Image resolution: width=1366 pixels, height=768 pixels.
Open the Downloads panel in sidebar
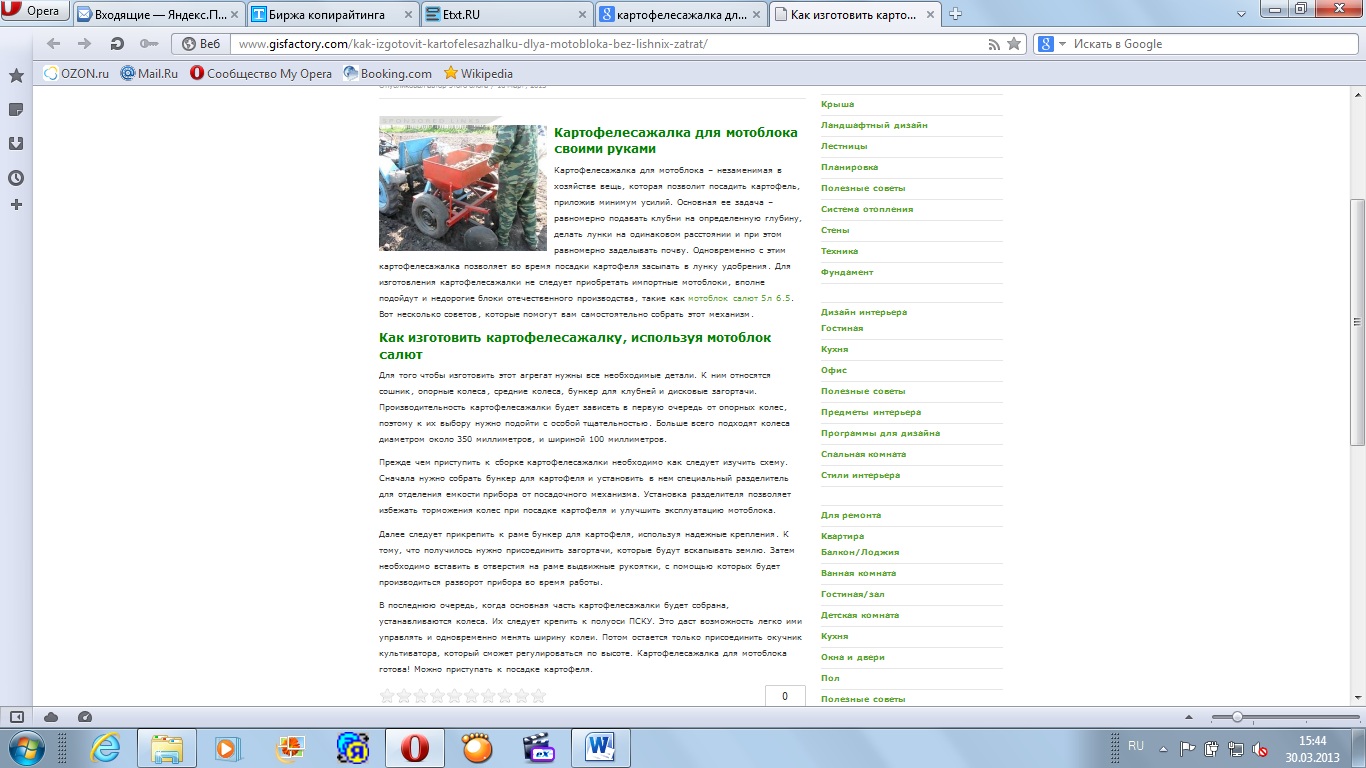tap(16, 143)
